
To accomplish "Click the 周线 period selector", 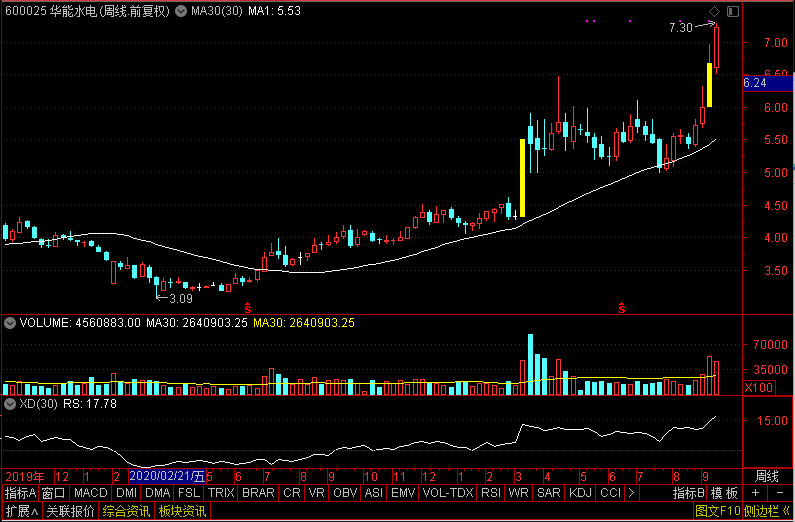I will [767, 476].
